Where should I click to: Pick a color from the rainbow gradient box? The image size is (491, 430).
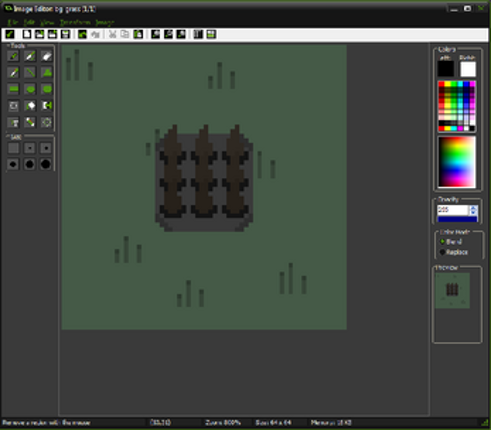click(457, 162)
